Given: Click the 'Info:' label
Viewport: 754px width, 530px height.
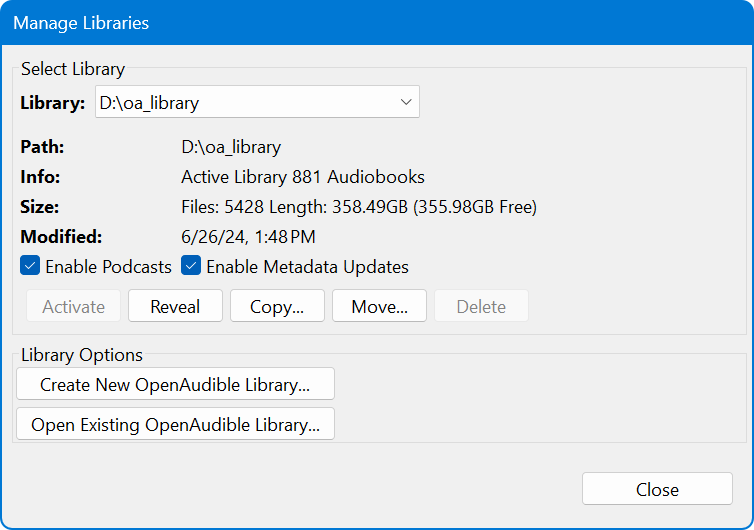Looking at the screenshot, I should click(x=40, y=177).
